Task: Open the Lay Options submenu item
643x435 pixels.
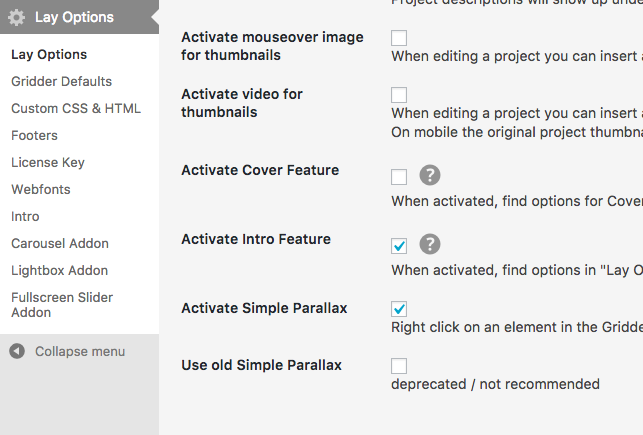Action: click(x=49, y=54)
